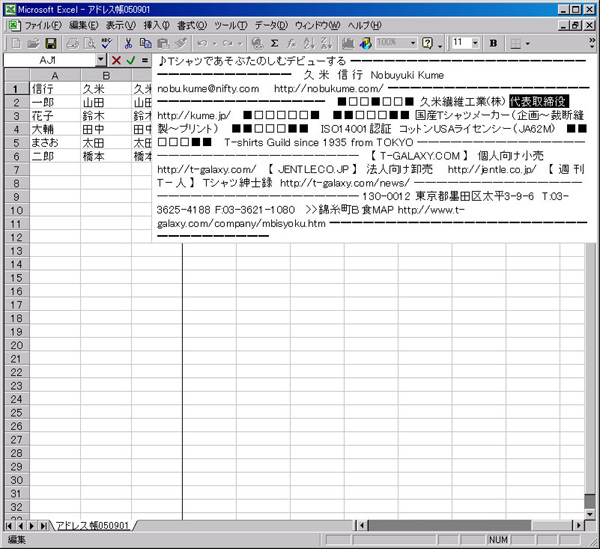Click the first sheet navigation arrow

pyautogui.click(x=10, y=525)
